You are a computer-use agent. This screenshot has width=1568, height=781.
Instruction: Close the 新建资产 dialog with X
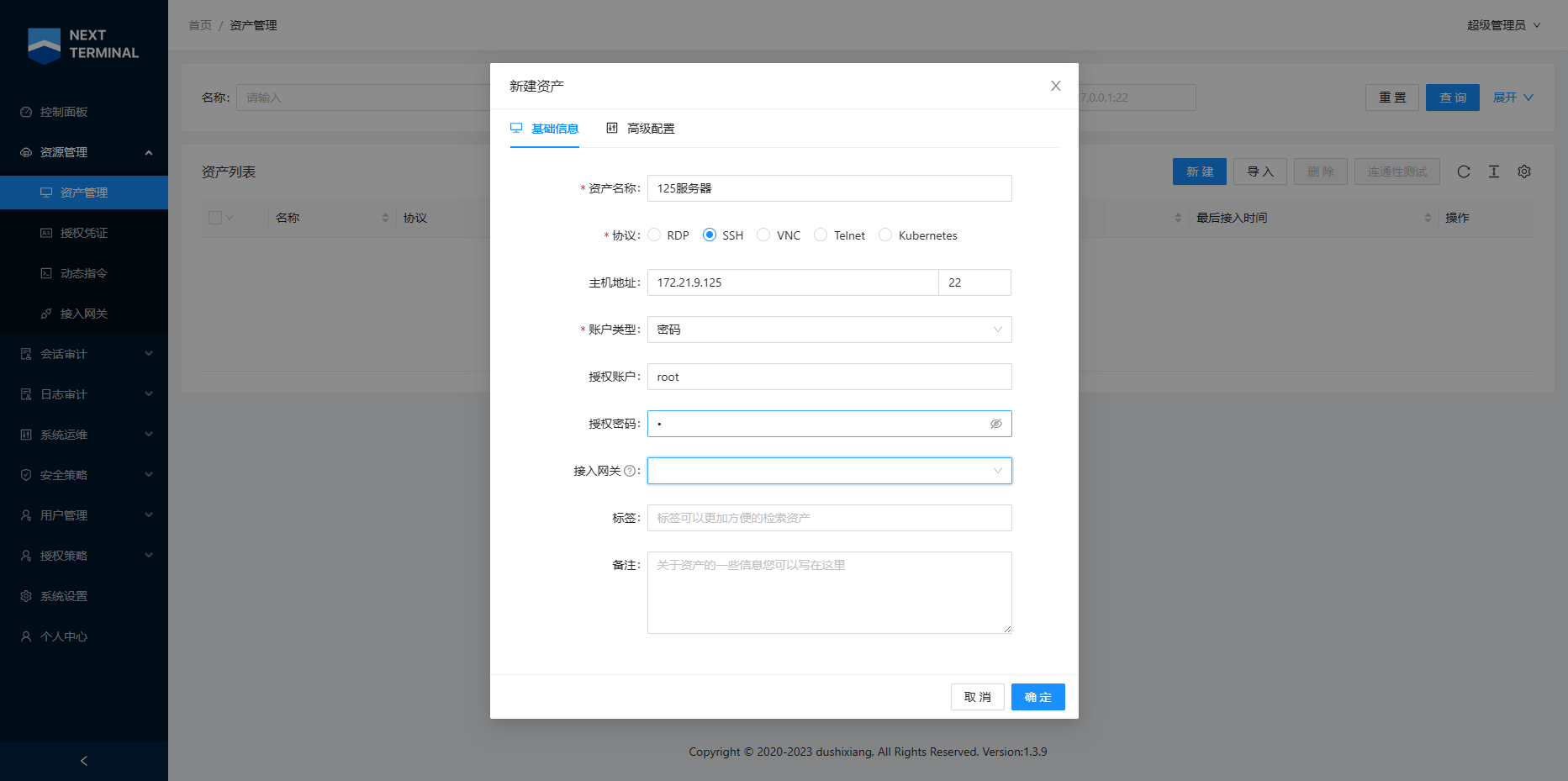tap(1056, 86)
